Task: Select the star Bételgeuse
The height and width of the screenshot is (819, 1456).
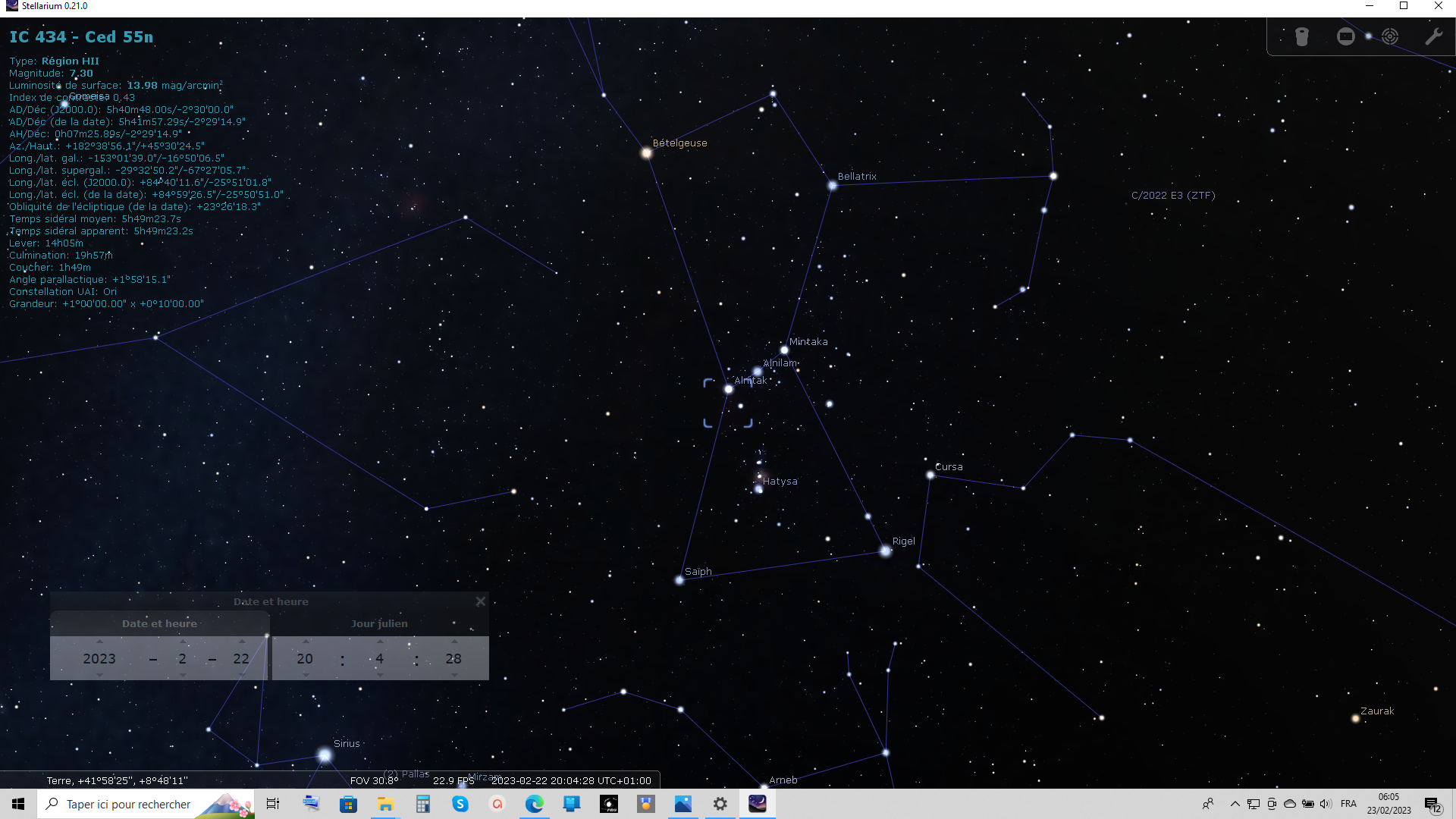Action: 646,153
